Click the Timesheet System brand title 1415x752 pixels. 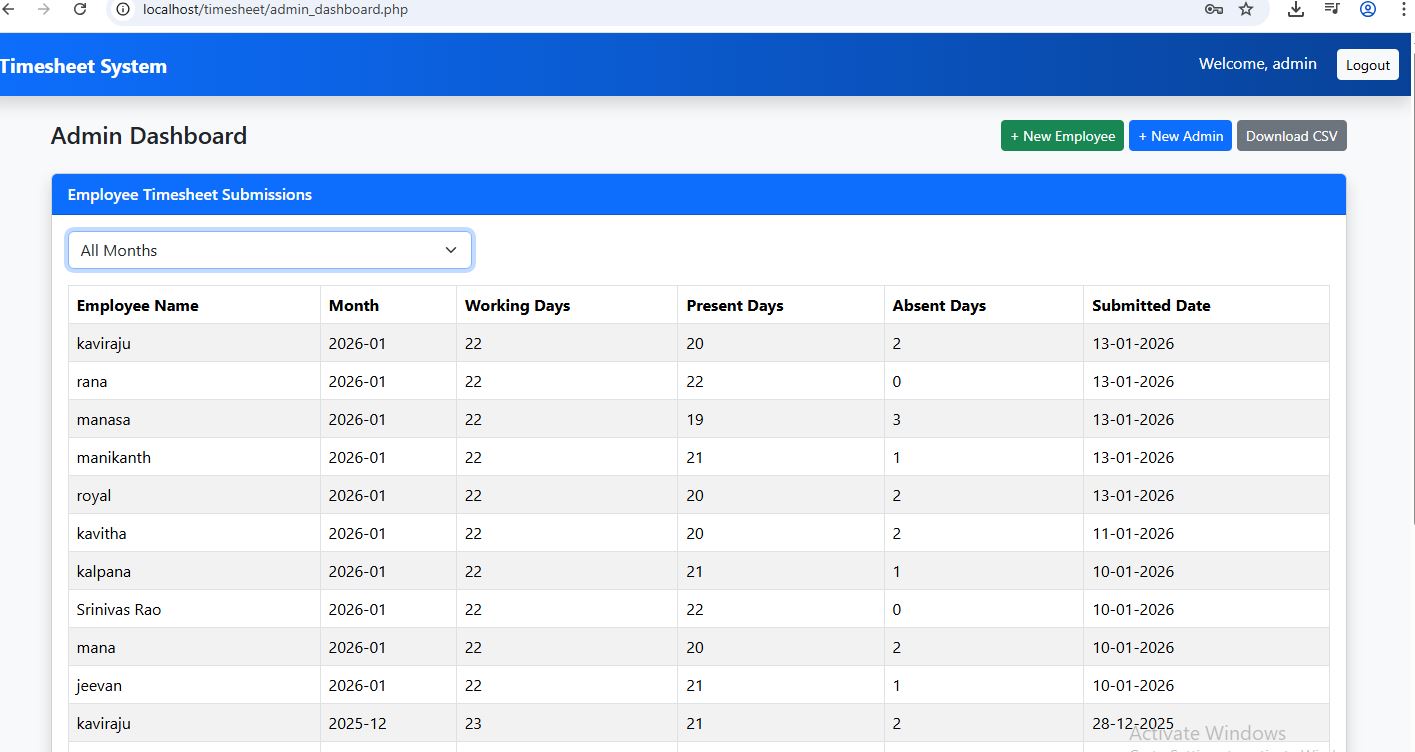(83, 66)
